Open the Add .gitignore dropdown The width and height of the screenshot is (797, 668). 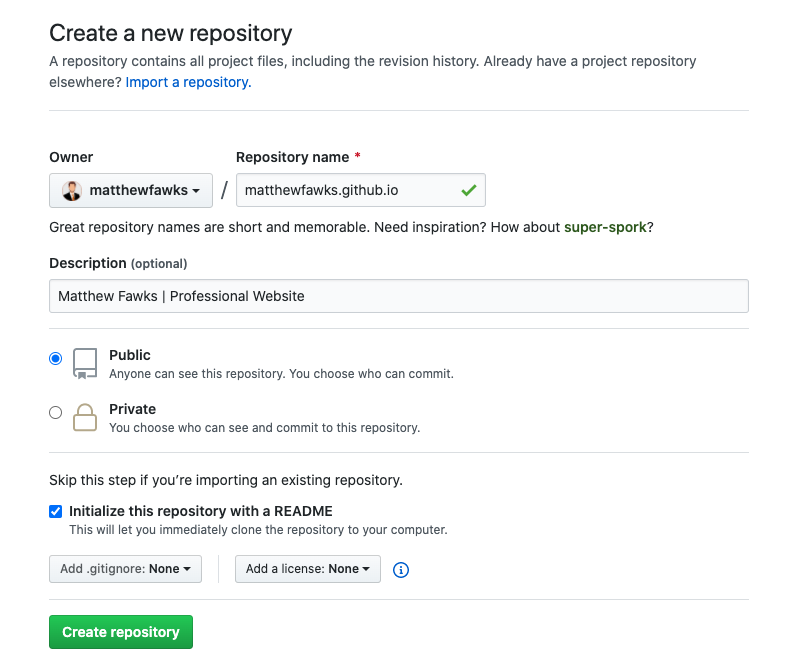pyautogui.click(x=126, y=569)
